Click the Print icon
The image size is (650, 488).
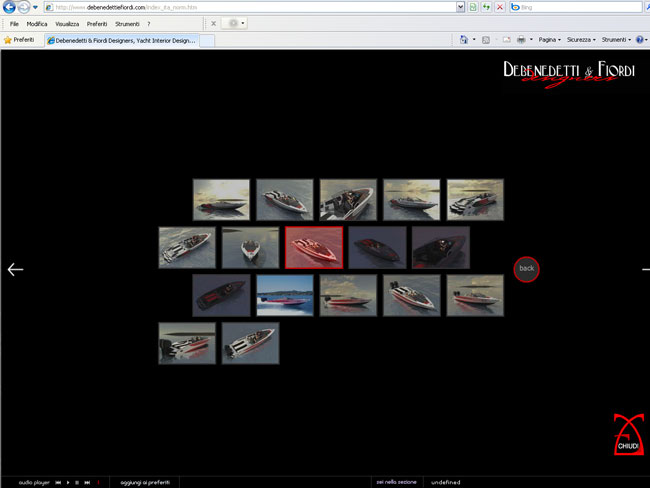(521, 40)
